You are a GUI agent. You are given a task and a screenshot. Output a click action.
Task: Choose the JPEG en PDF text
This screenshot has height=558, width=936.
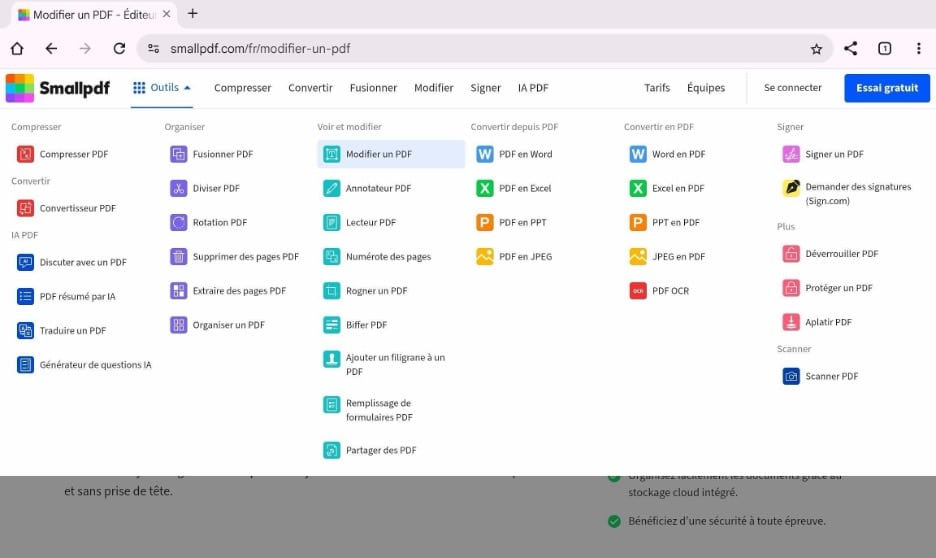679,257
